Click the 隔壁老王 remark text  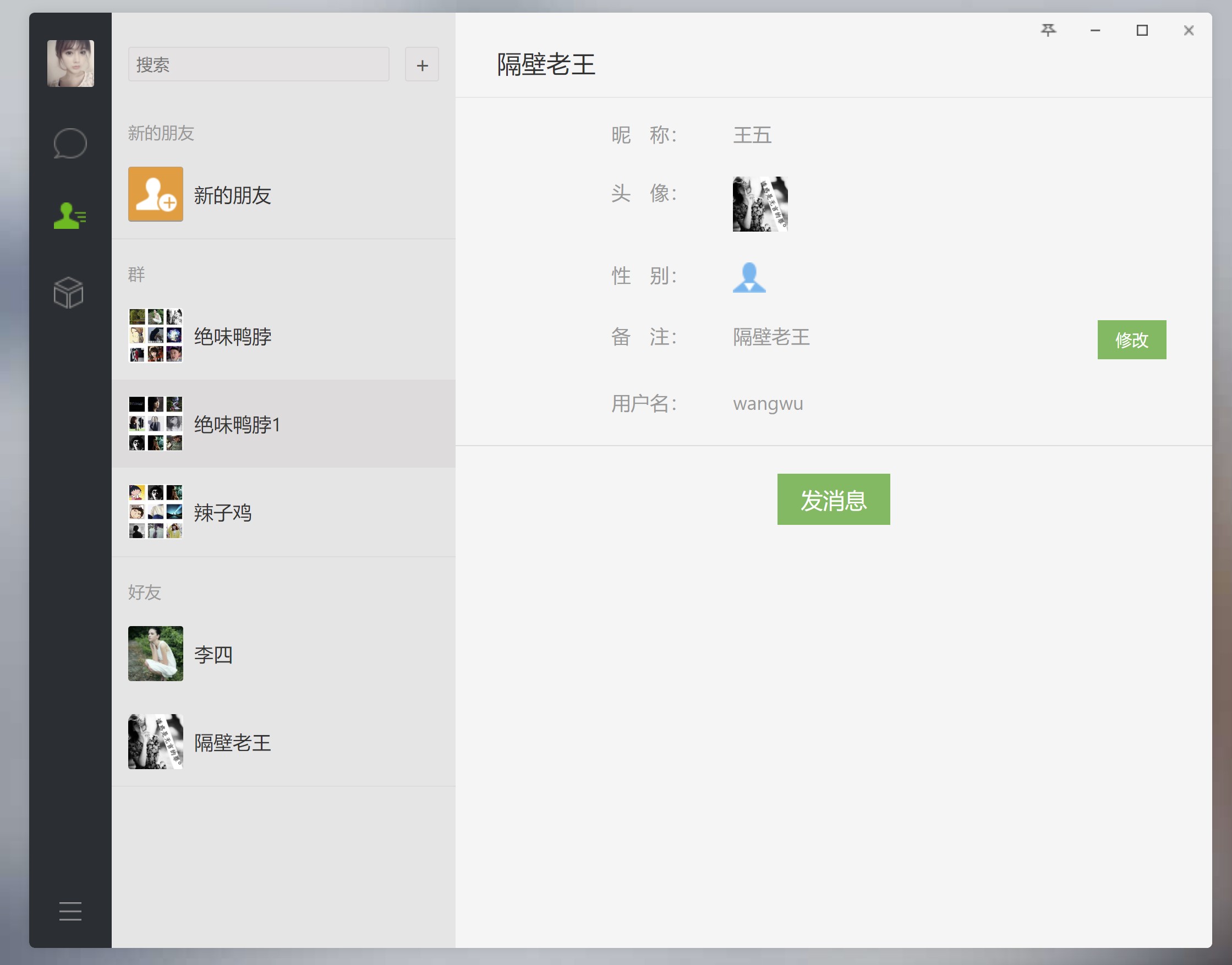click(771, 337)
